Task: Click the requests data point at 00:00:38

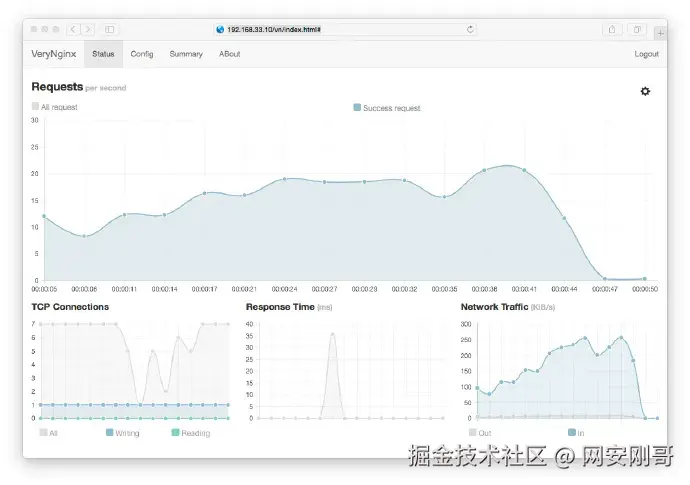Action: [484, 170]
